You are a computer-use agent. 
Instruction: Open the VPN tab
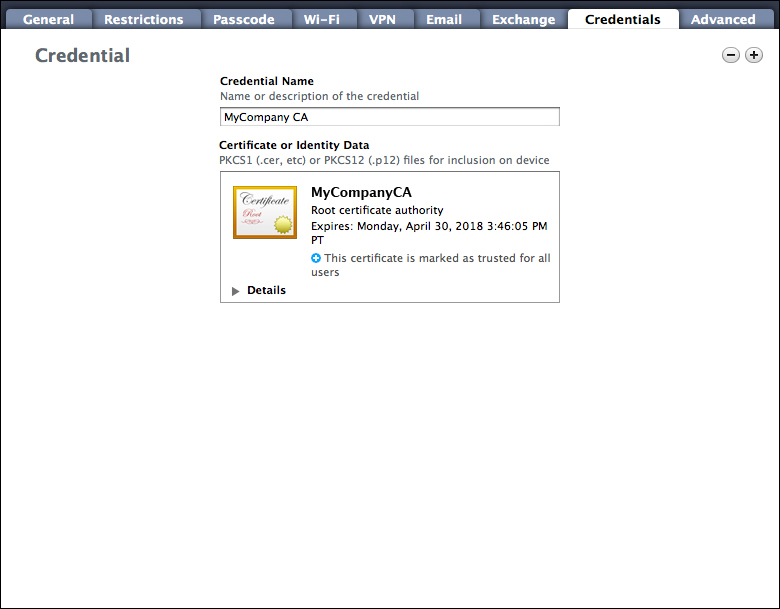382,19
